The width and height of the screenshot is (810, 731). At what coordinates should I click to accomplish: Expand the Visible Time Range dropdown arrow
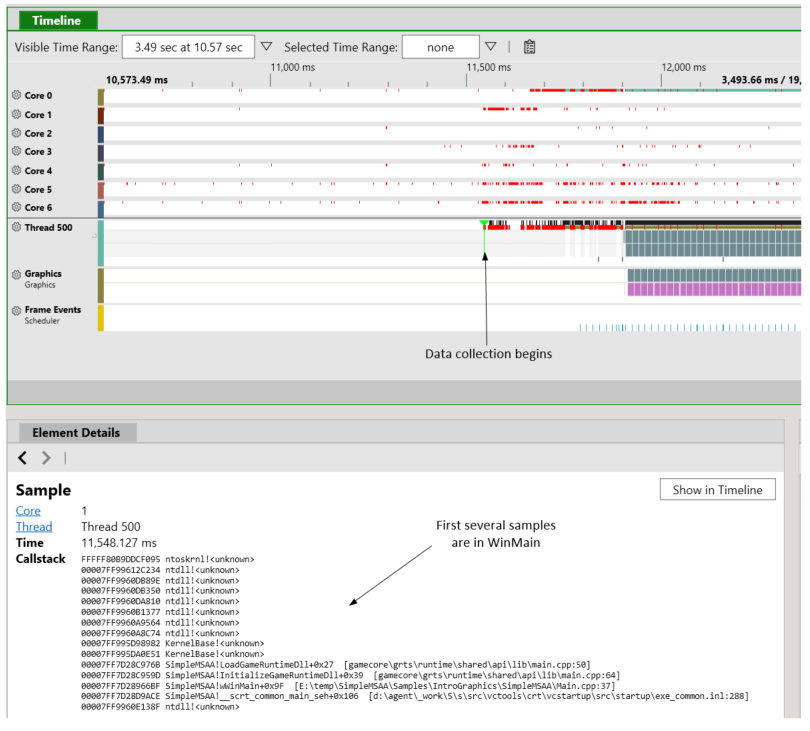267,46
